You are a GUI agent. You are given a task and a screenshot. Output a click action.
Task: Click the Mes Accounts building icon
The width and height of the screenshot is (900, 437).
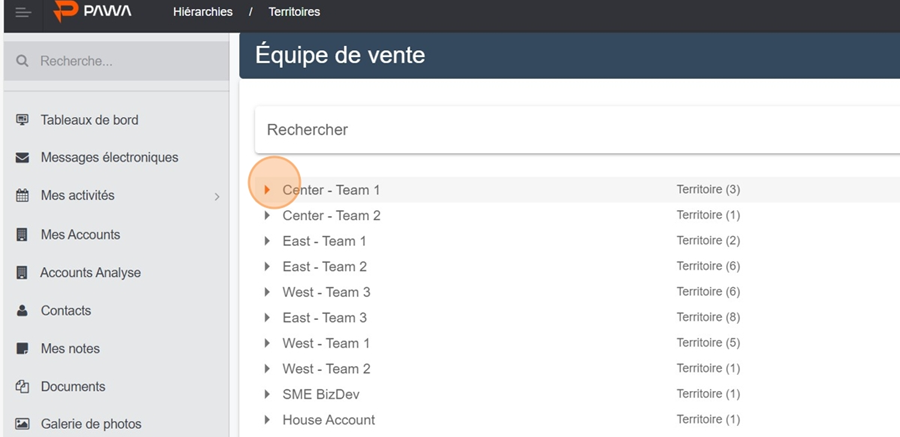tap(22, 234)
